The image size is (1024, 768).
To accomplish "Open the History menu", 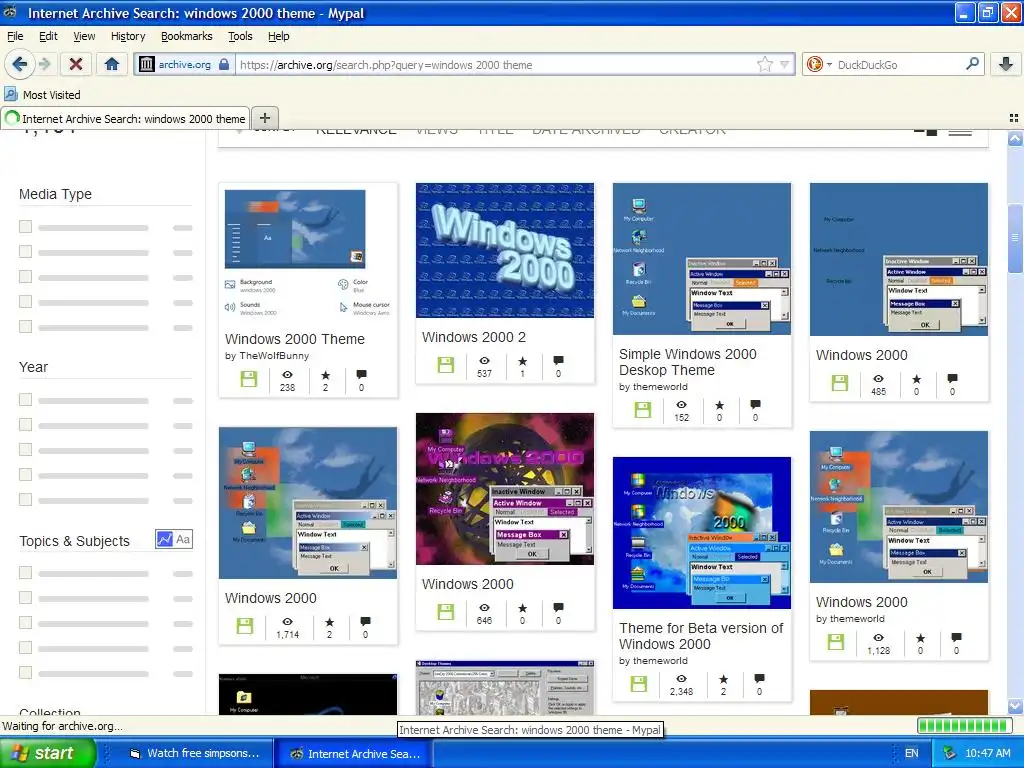I will [128, 36].
